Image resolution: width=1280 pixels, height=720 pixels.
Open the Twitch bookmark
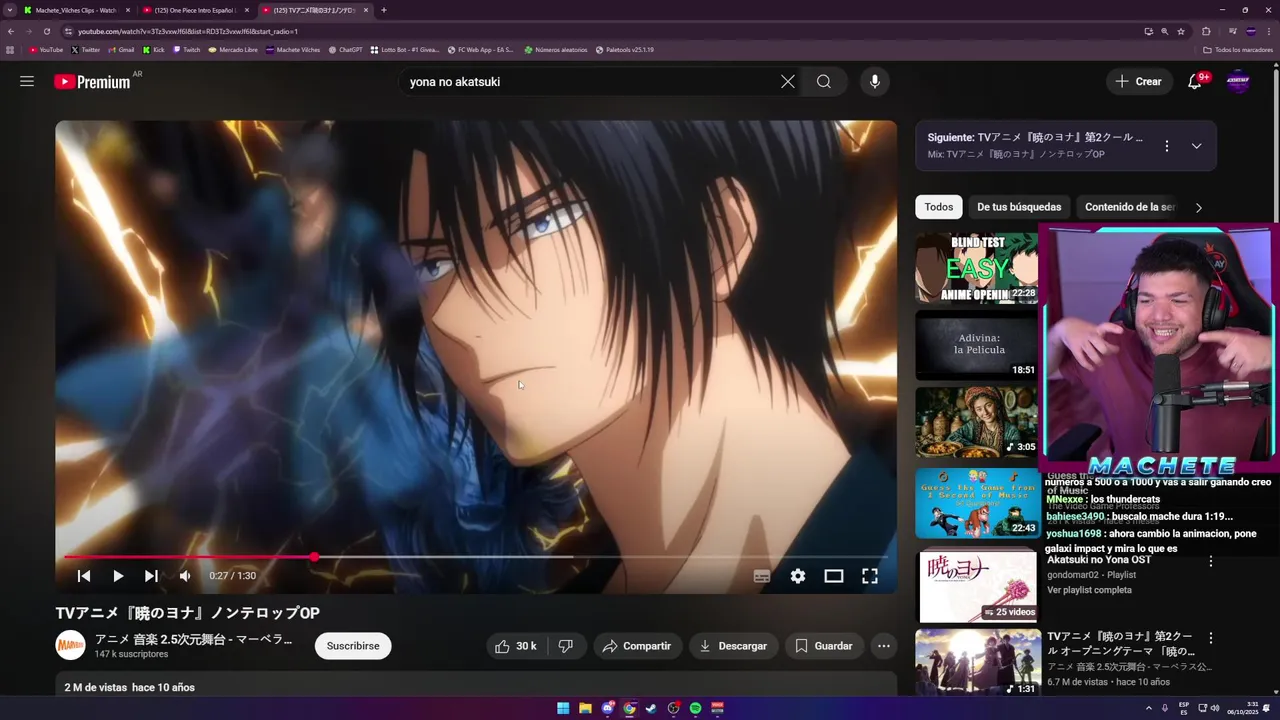[x=186, y=49]
